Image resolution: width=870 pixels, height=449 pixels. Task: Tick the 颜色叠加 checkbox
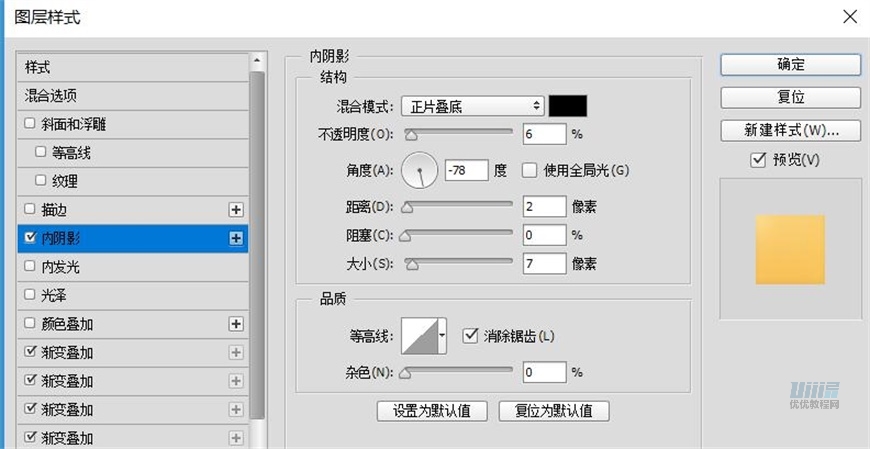pyautogui.click(x=29, y=324)
